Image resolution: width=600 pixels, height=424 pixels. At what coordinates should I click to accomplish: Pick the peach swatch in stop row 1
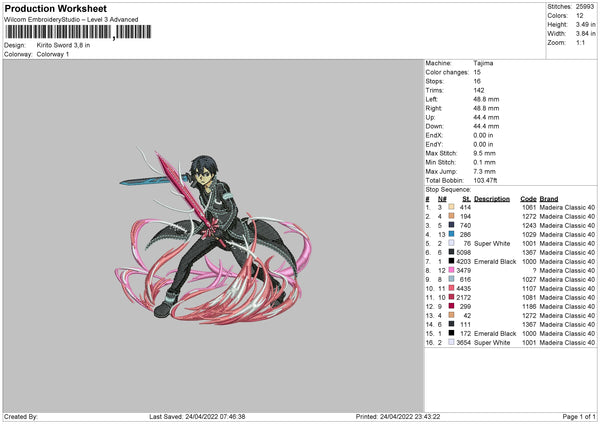451,207
